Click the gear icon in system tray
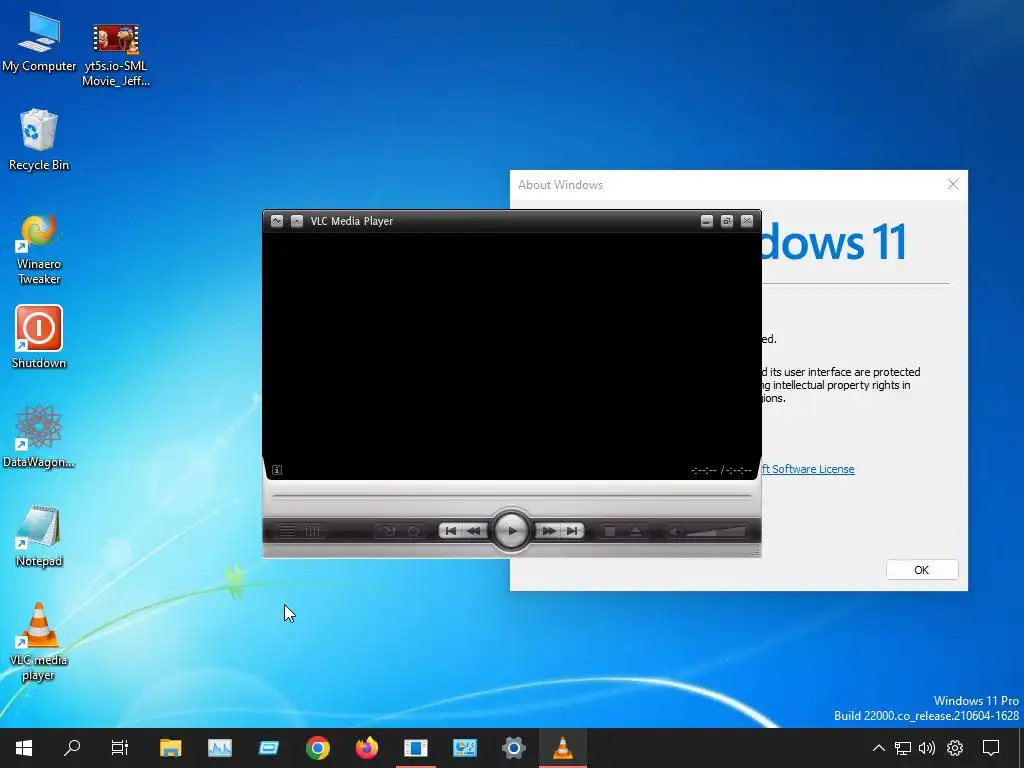 [x=955, y=748]
